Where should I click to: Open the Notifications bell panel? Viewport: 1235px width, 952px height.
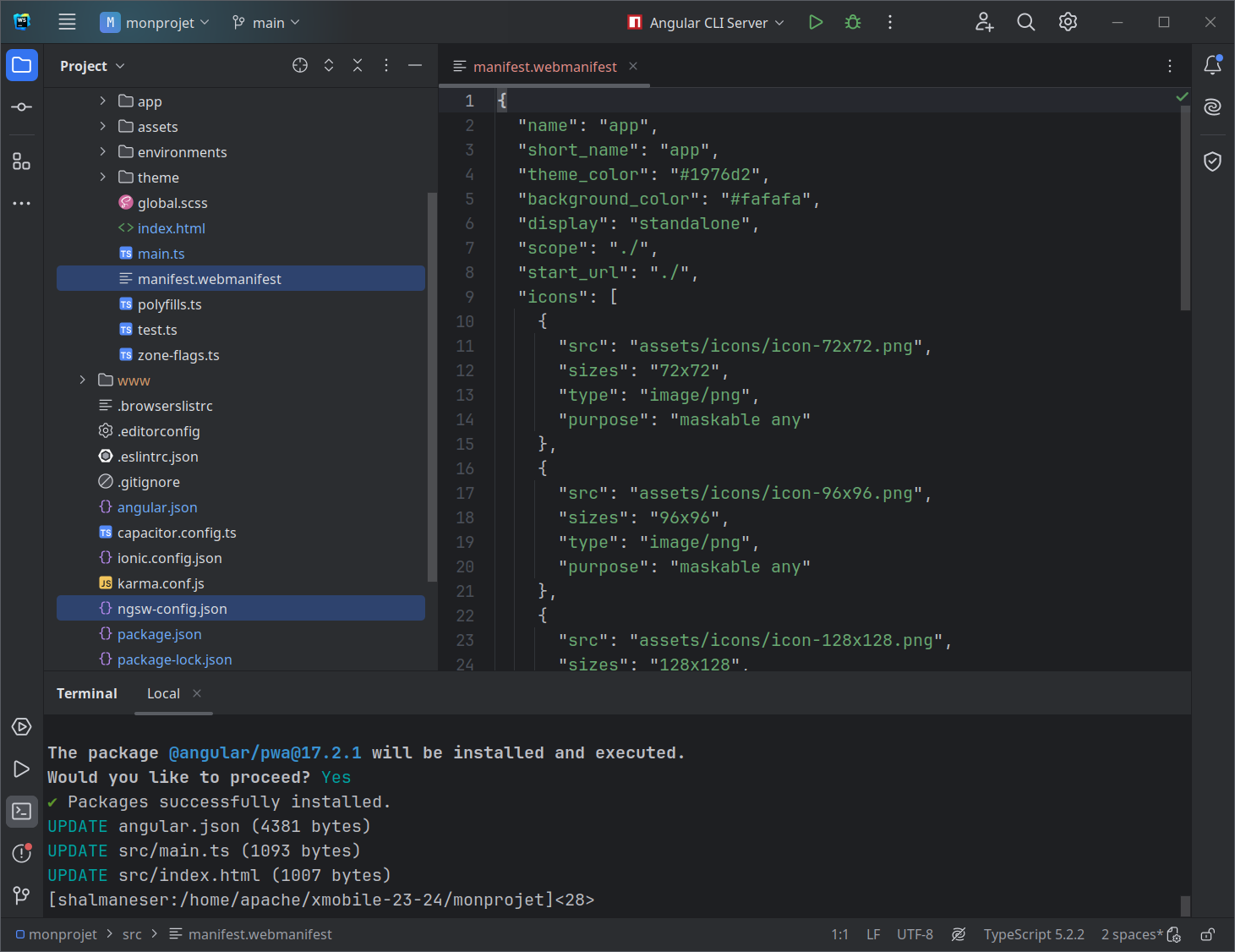(x=1212, y=65)
